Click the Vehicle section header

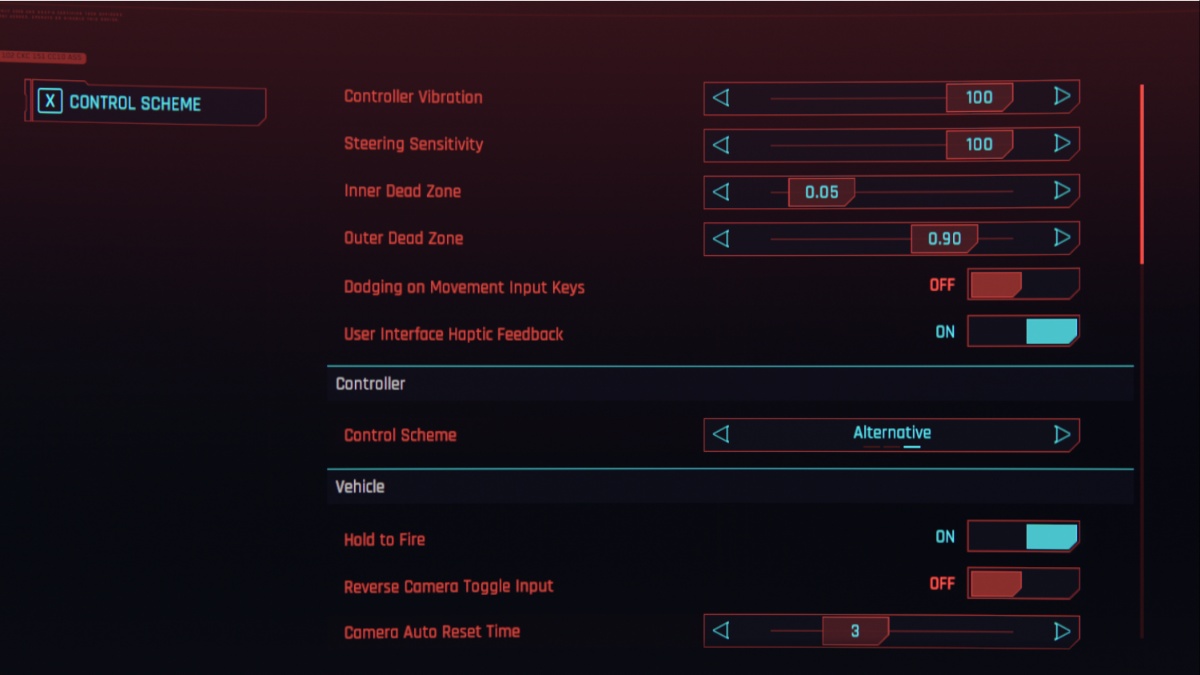358,486
